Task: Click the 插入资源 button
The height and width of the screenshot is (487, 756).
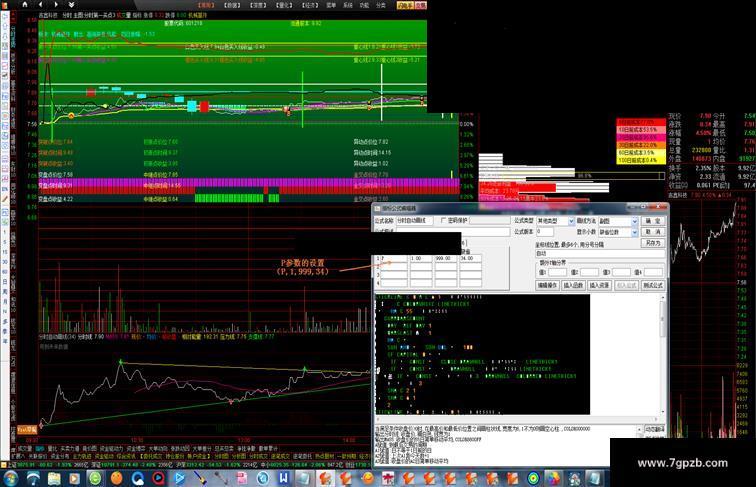Action: point(599,285)
